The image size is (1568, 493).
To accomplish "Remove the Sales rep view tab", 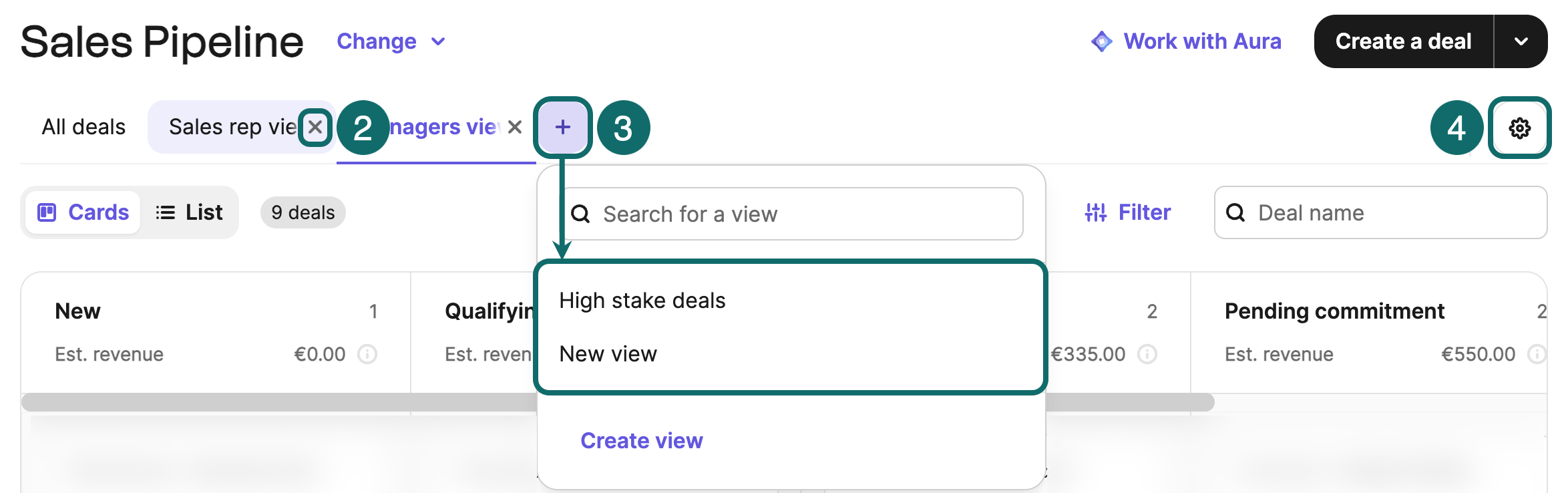I will pos(316,127).
